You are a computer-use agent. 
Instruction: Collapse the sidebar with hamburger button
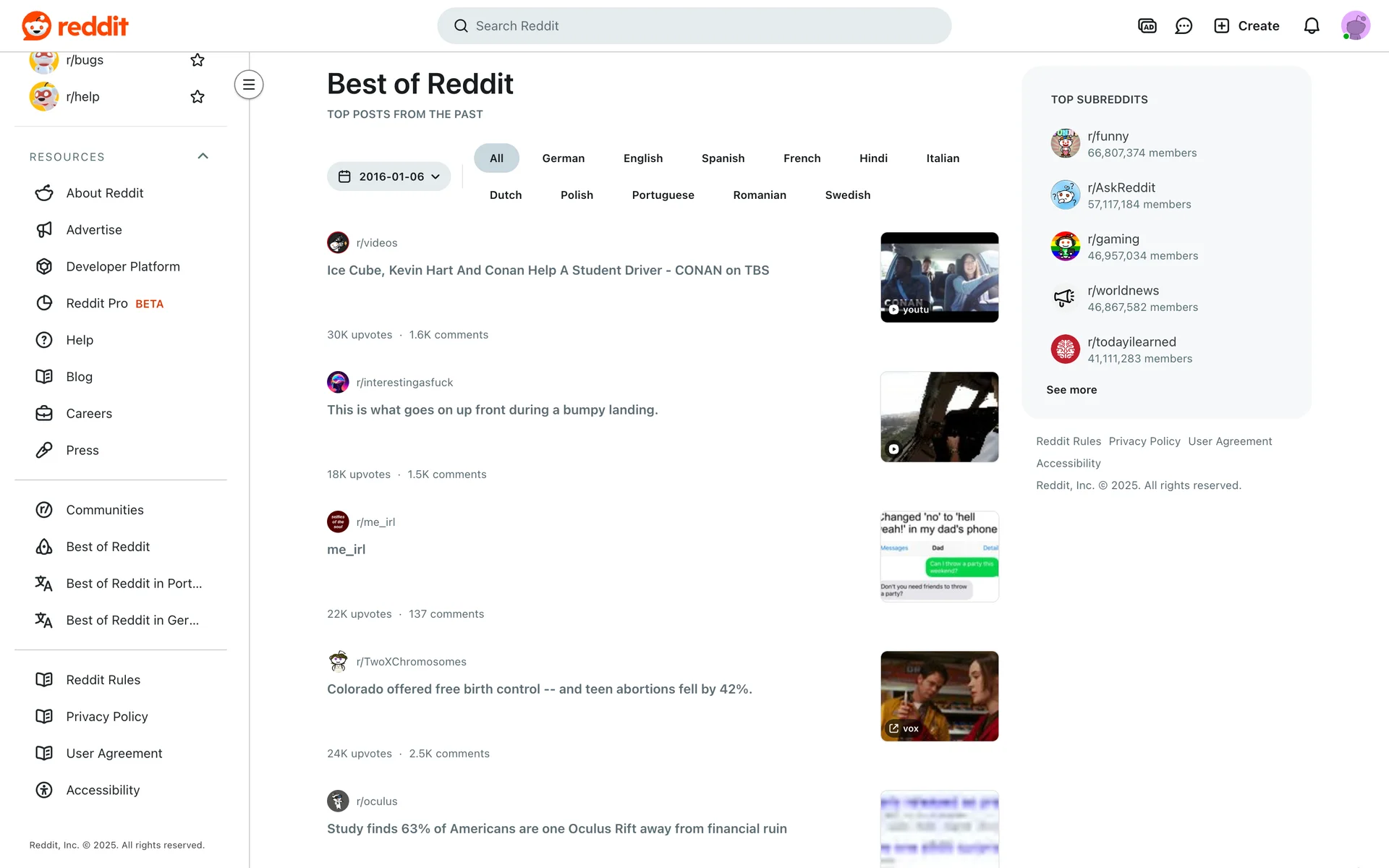coord(249,85)
